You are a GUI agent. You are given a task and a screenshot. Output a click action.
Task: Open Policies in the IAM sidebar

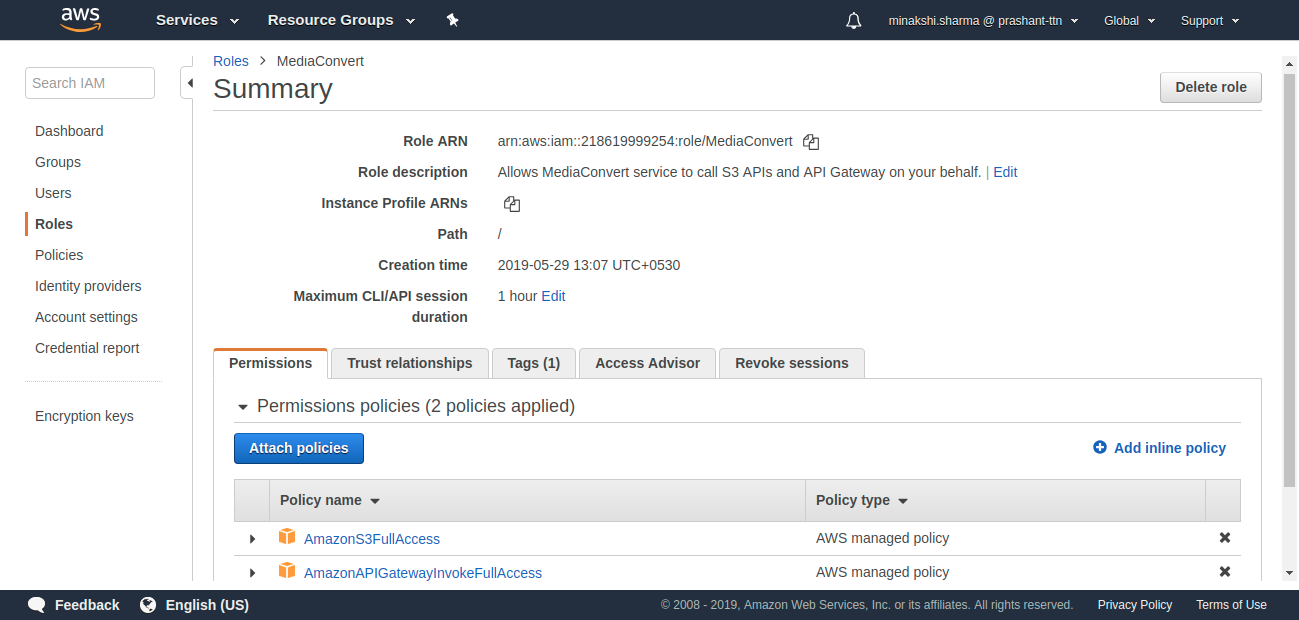59,255
